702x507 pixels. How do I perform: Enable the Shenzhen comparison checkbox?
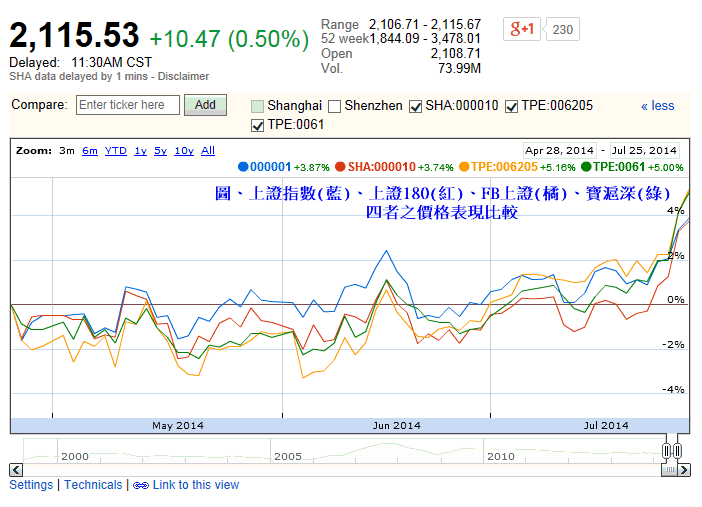coord(334,106)
